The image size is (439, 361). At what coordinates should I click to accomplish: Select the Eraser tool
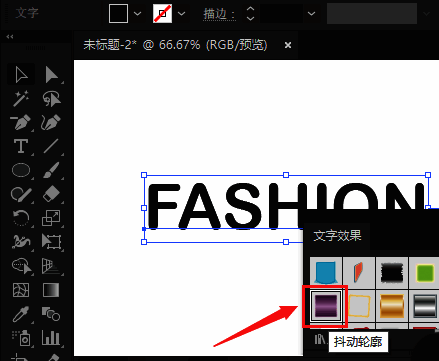[x=51, y=194]
